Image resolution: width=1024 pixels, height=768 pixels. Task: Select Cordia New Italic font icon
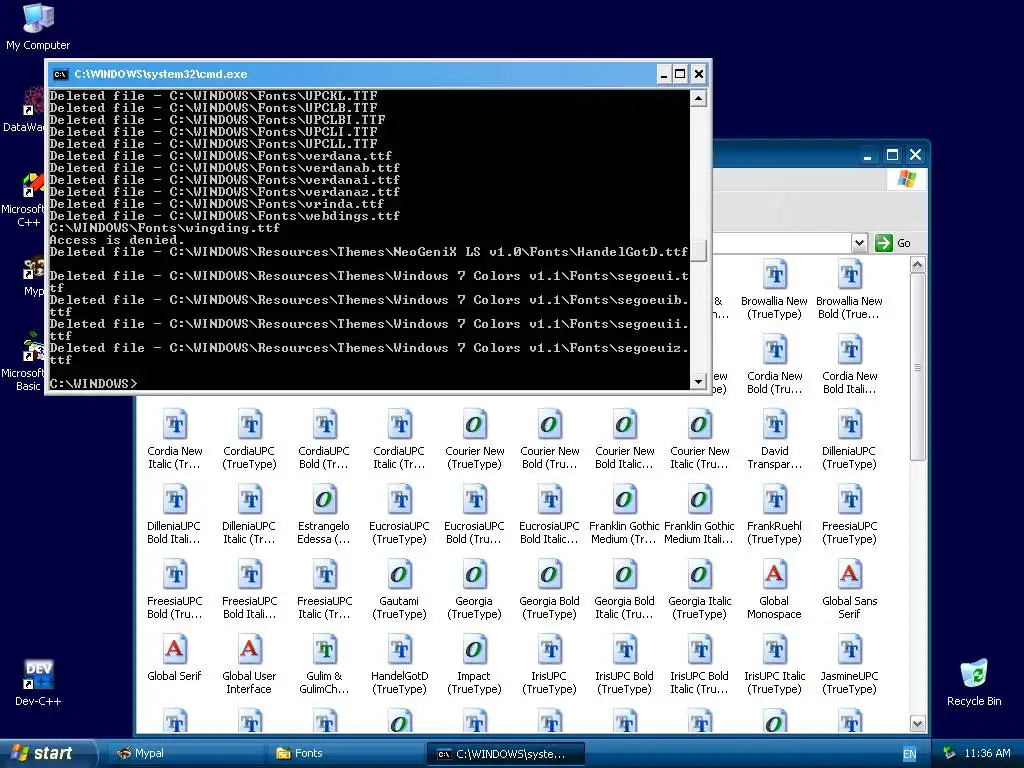[x=175, y=439]
